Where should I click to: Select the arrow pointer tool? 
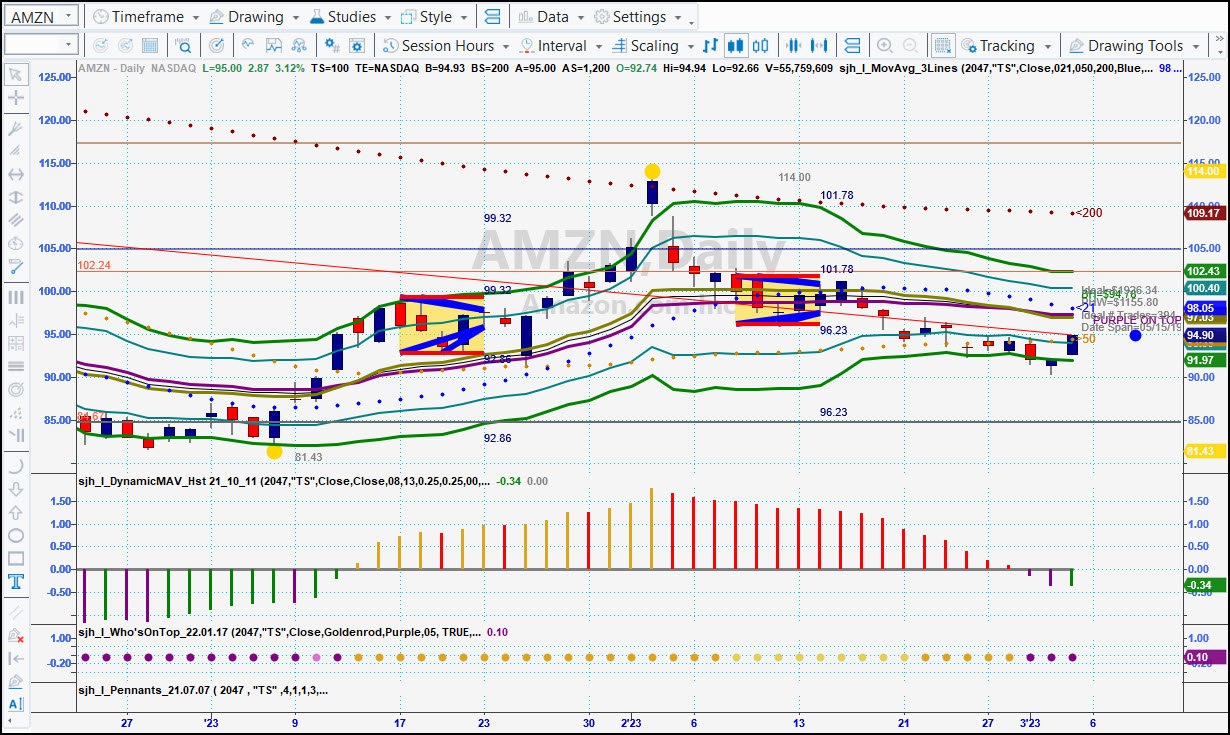pyautogui.click(x=16, y=74)
